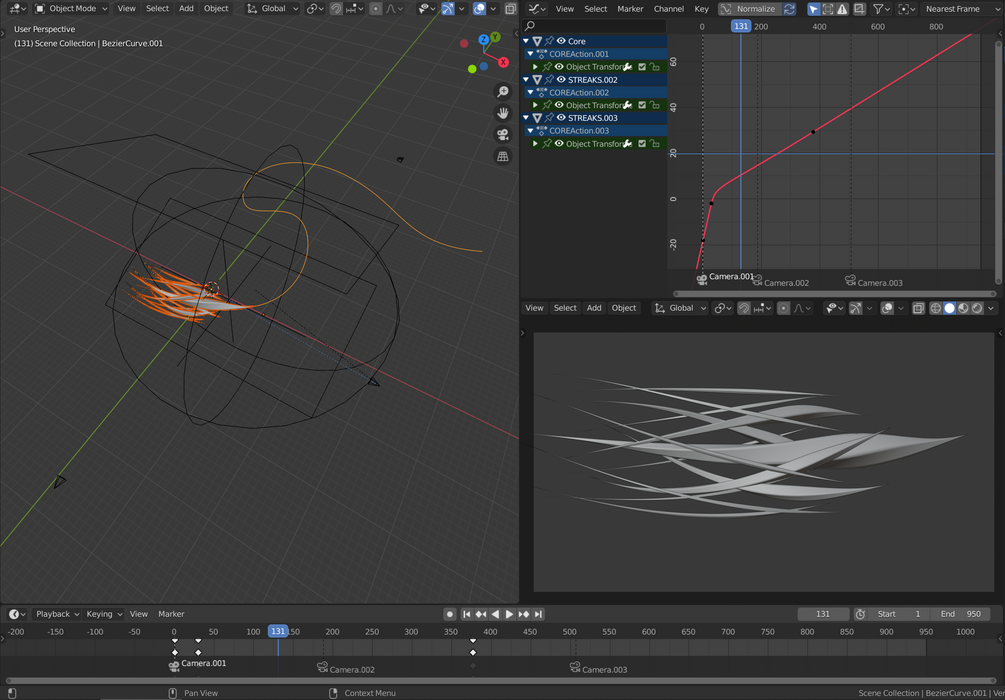This screenshot has height=700, width=1005.
Task: Toggle snapping magnet in main viewport
Action: coord(336,8)
